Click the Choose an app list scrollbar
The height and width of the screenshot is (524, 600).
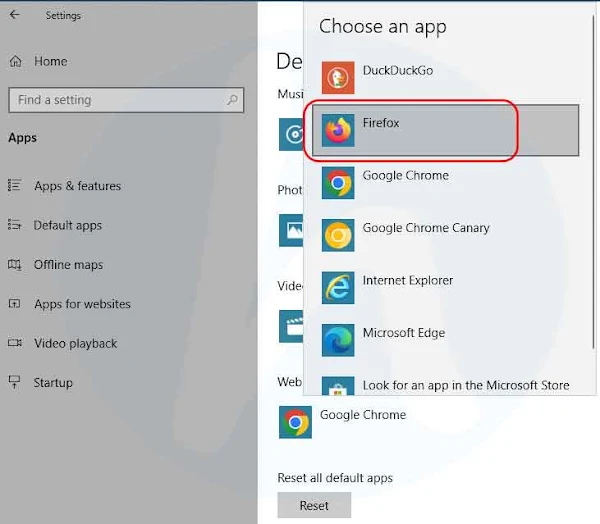click(x=593, y=180)
